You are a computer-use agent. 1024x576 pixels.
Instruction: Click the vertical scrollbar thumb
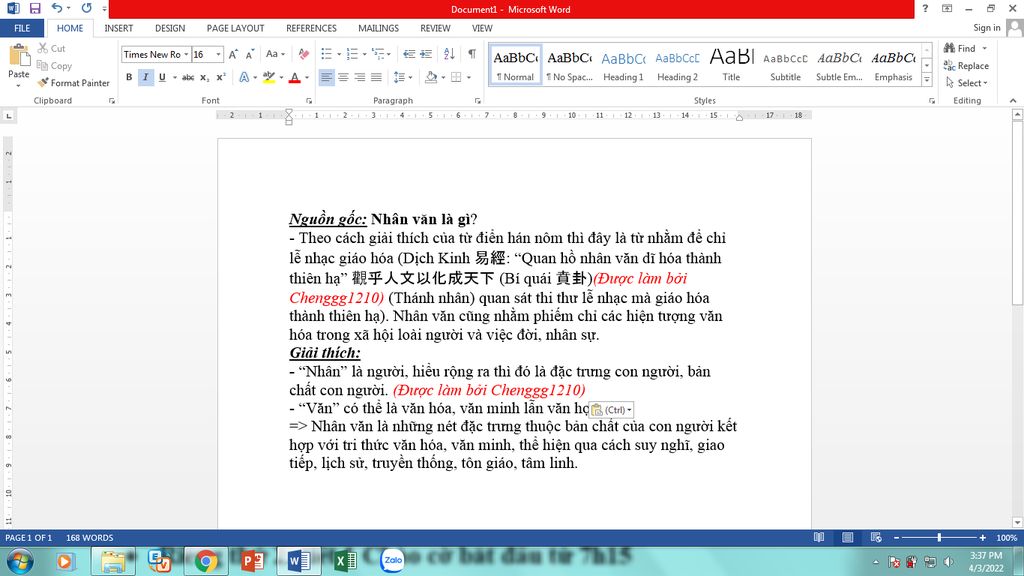coord(1017,213)
